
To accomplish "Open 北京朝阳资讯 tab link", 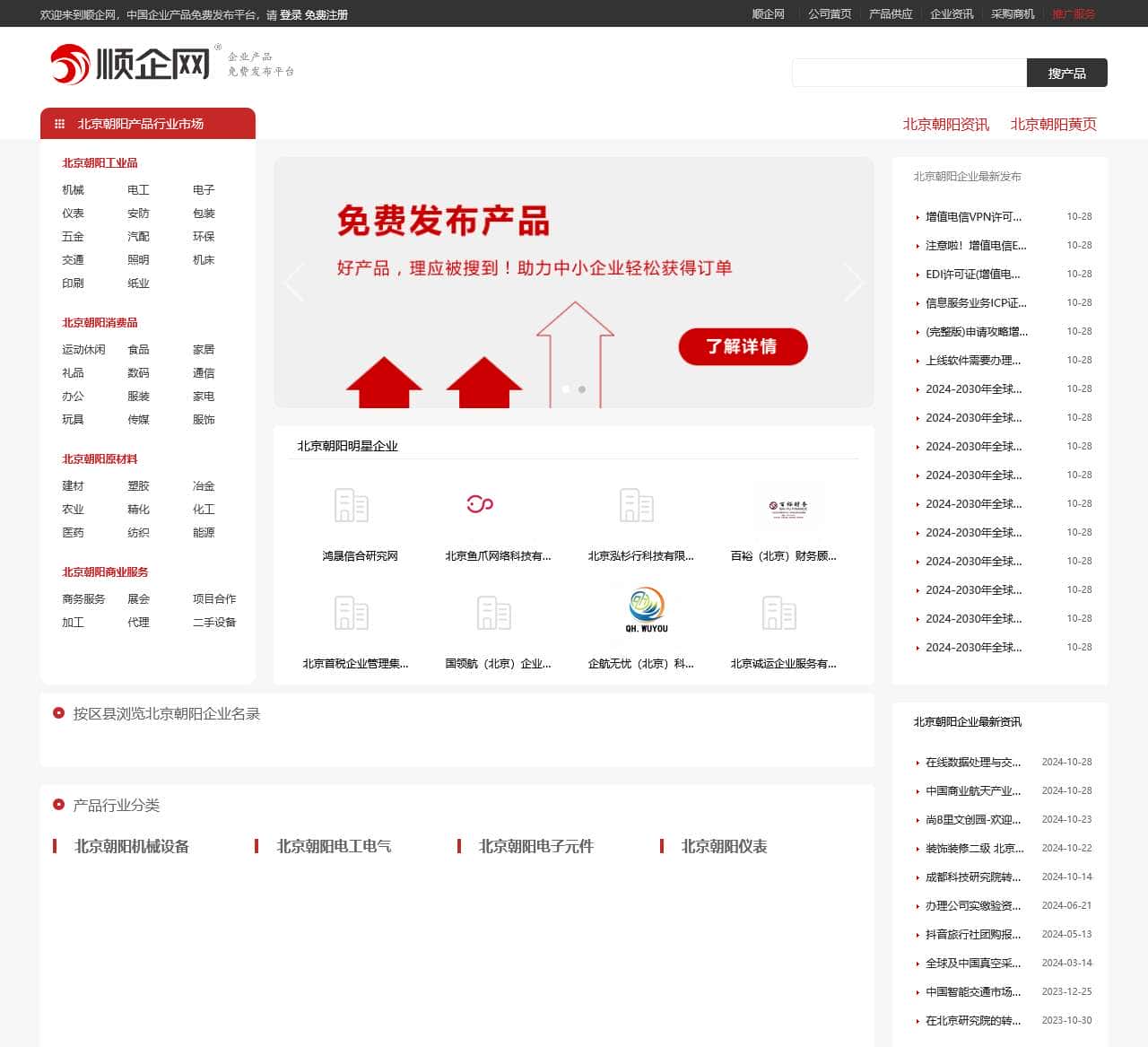I will pyautogui.click(x=945, y=125).
